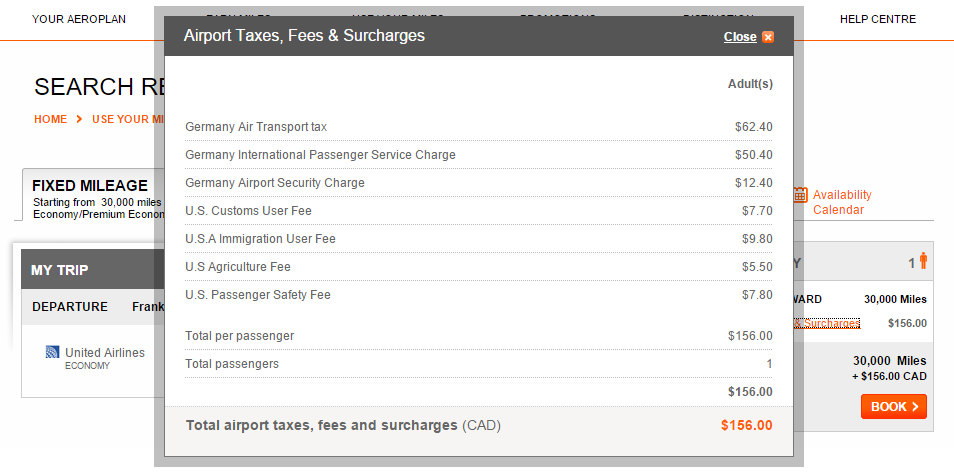Go to the HOME breadcrumb link
This screenshot has height=475, width=954.
point(50,119)
